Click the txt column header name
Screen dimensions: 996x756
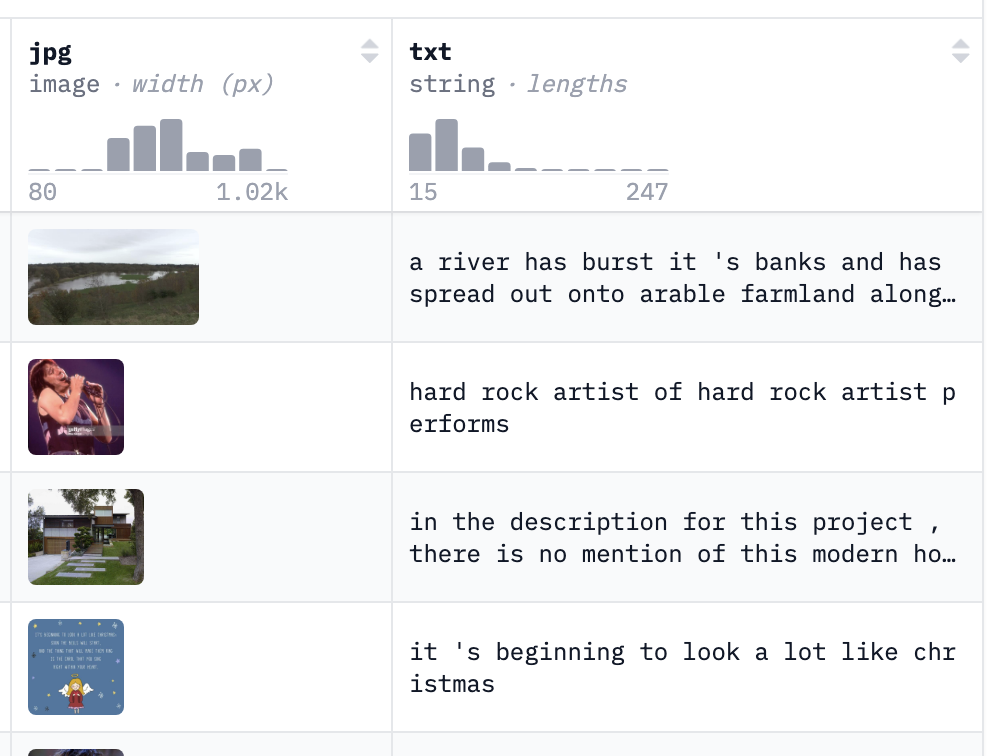tap(430, 52)
